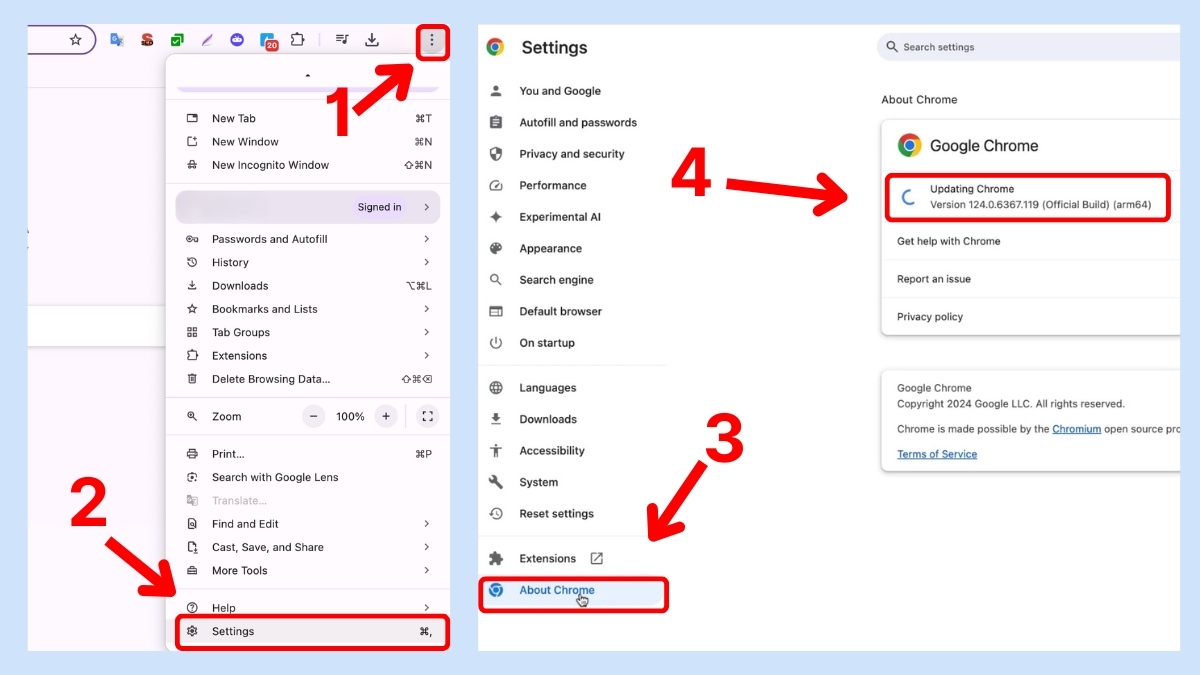The image size is (1200, 675).
Task: Choose Delete Browsing Data… in the menu
Action: coord(308,379)
